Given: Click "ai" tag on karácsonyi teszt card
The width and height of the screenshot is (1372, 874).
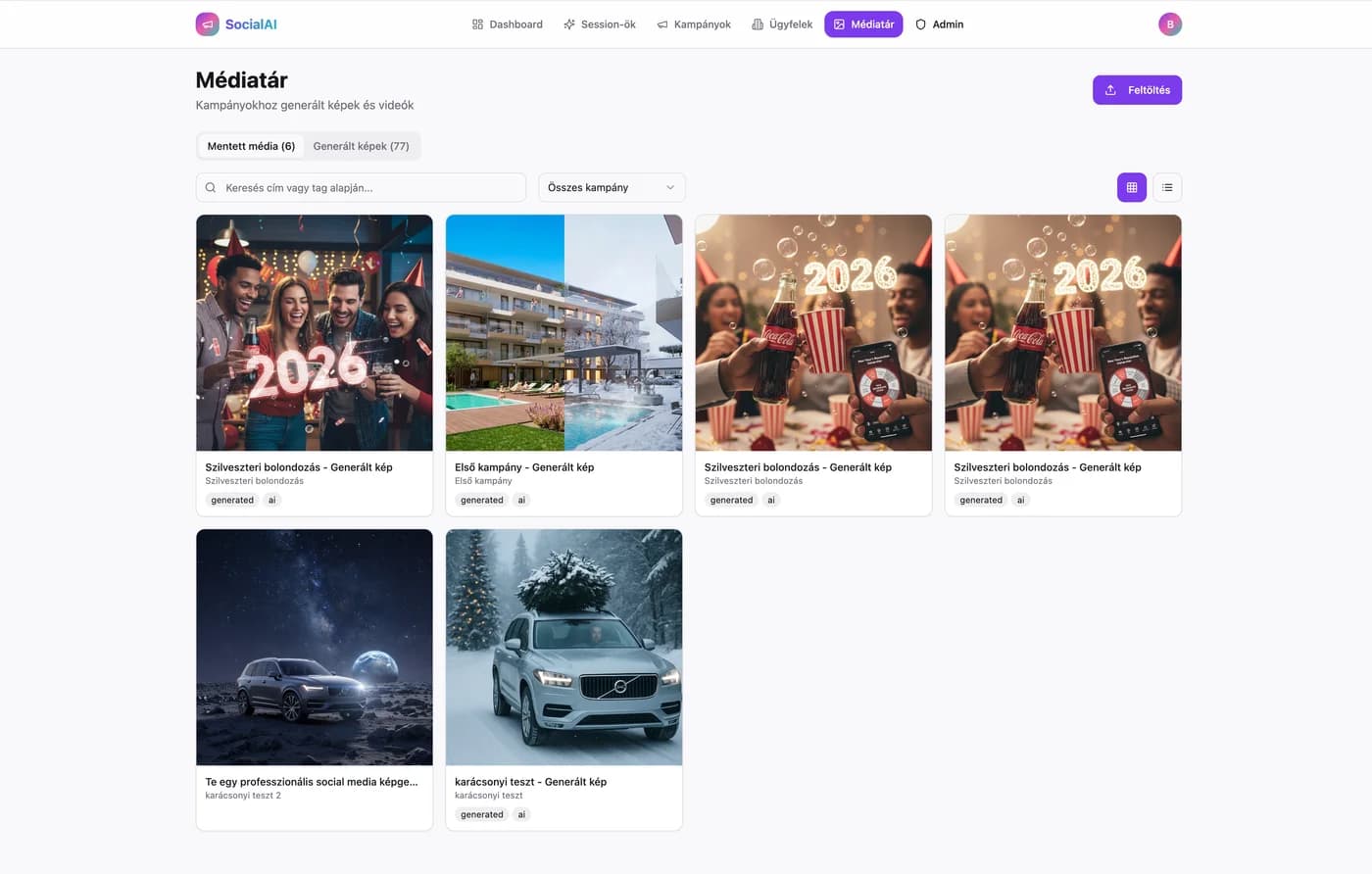Looking at the screenshot, I should click(x=521, y=814).
